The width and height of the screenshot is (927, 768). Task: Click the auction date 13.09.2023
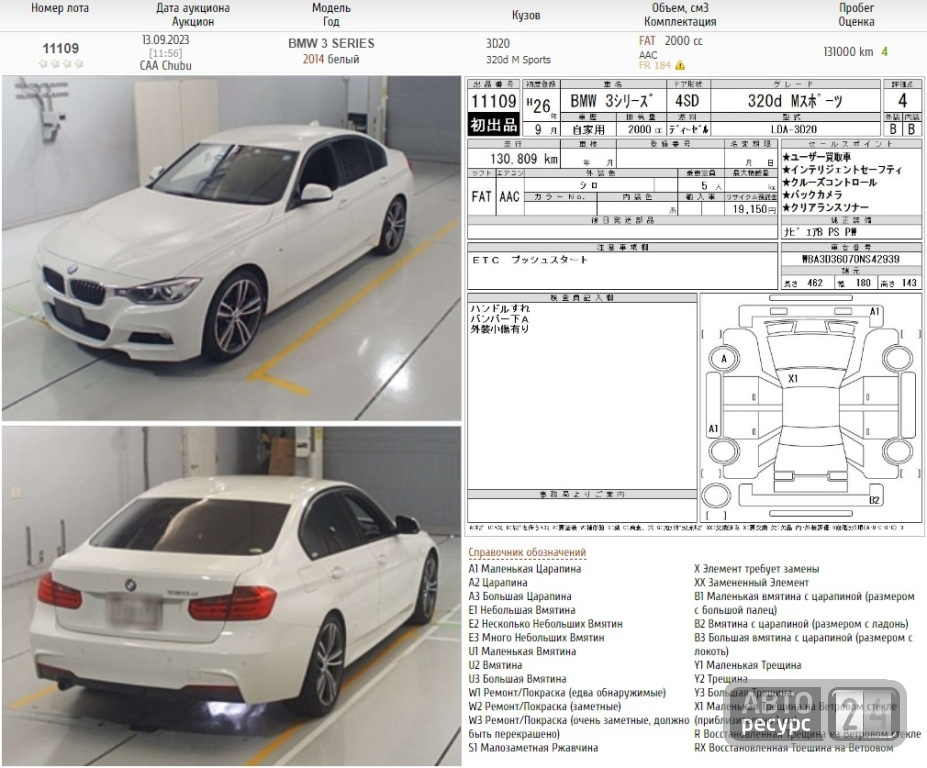[x=166, y=40]
